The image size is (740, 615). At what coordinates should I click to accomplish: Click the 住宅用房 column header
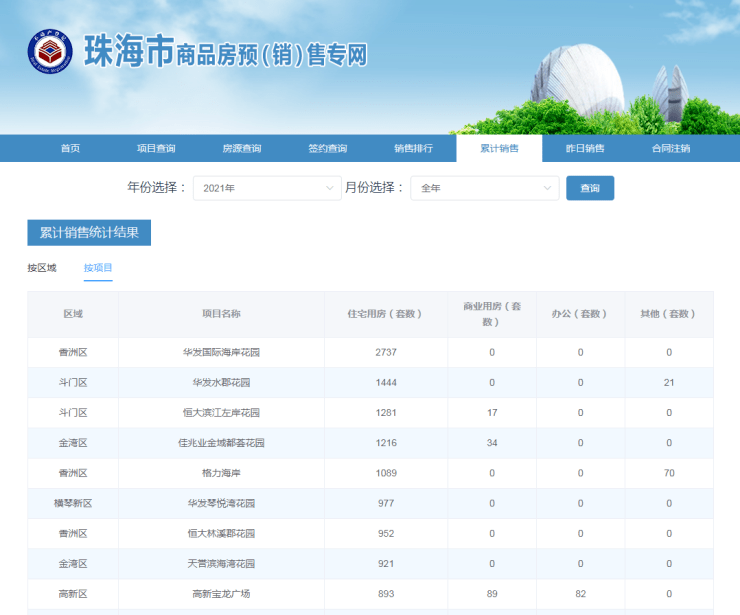(387, 314)
